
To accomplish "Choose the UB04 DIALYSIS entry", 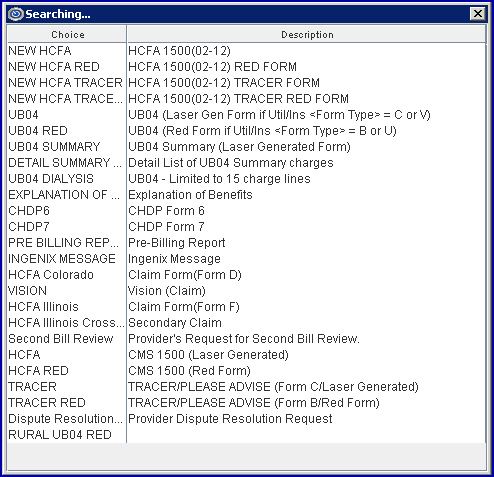I will click(x=246, y=179).
